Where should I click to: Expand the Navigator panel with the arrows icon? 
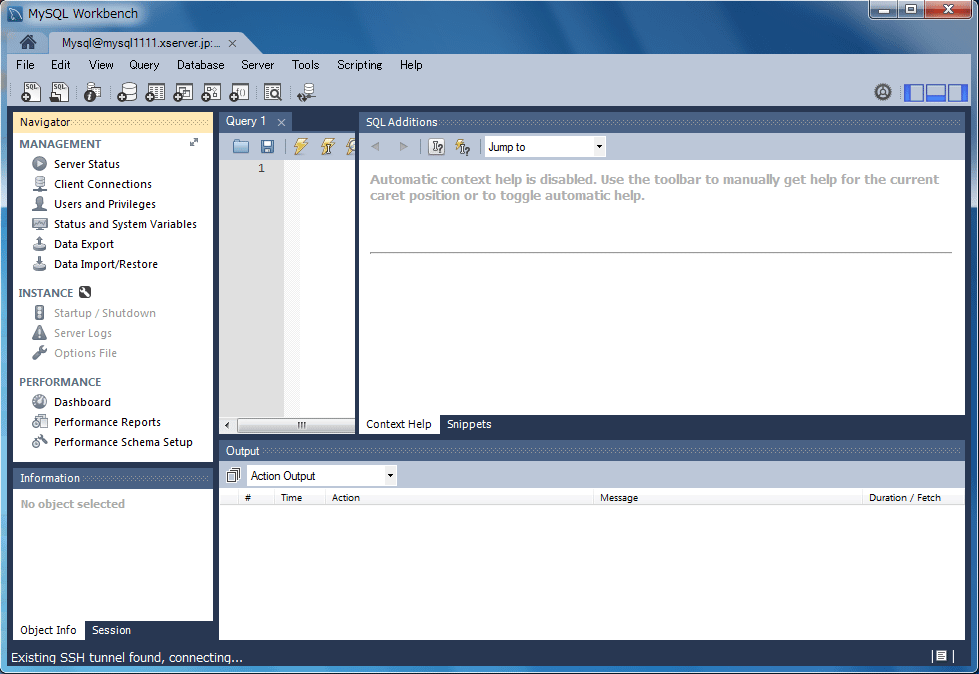[194, 143]
